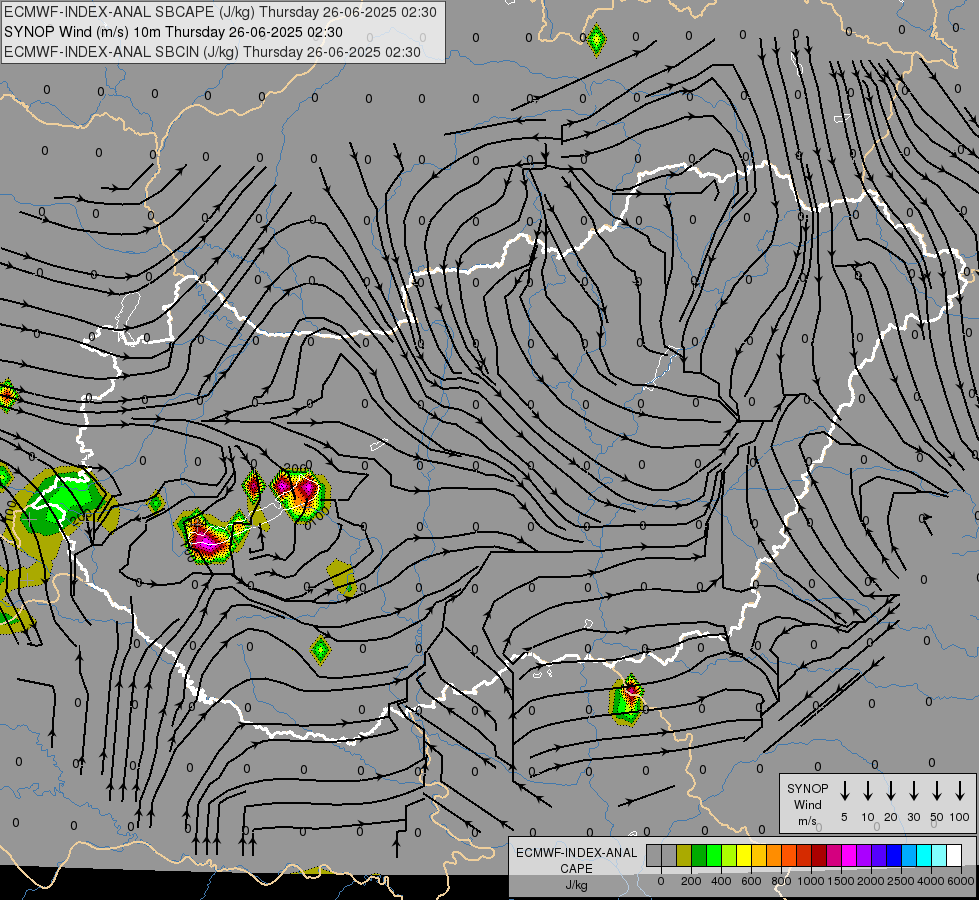Pick the pink-magenta swatch left of 1500 tick
The image size is (979, 900).
834,855
